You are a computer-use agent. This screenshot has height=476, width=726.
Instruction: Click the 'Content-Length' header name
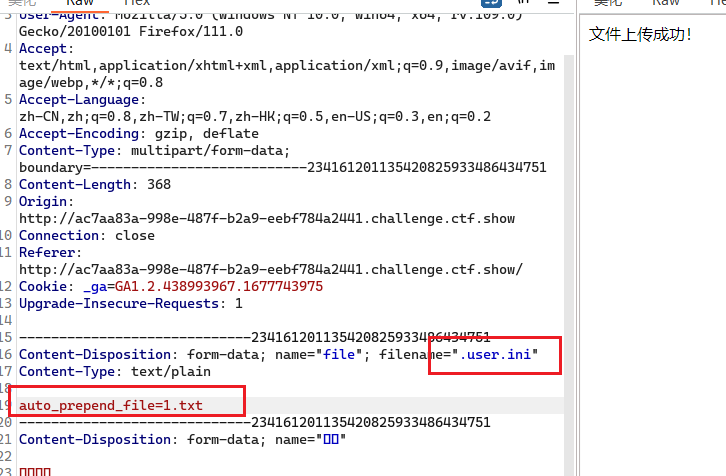pyautogui.click(x=75, y=184)
